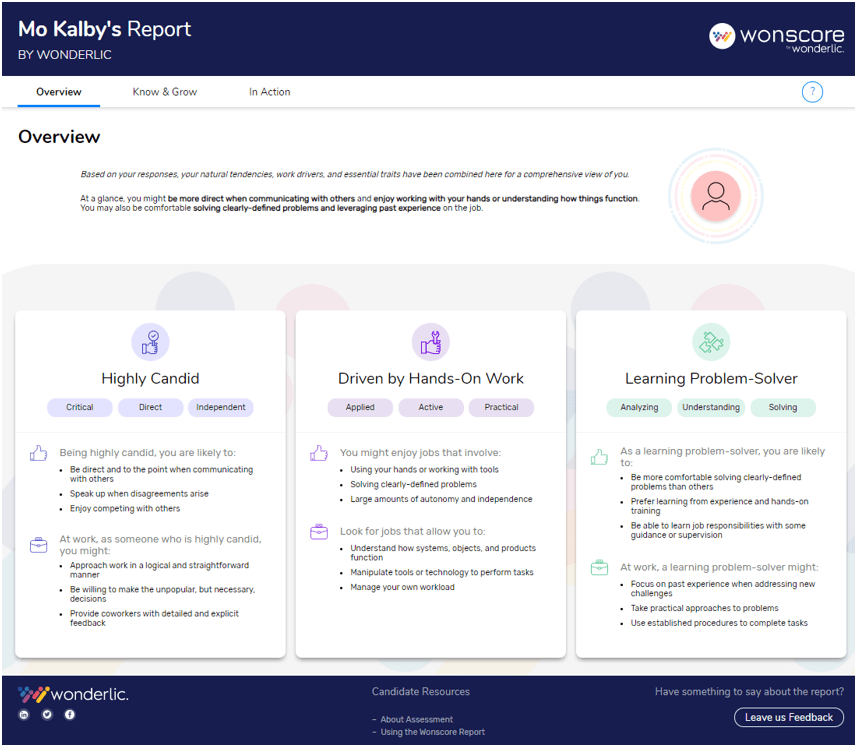Open Using the Wonscore Report link

(432, 732)
